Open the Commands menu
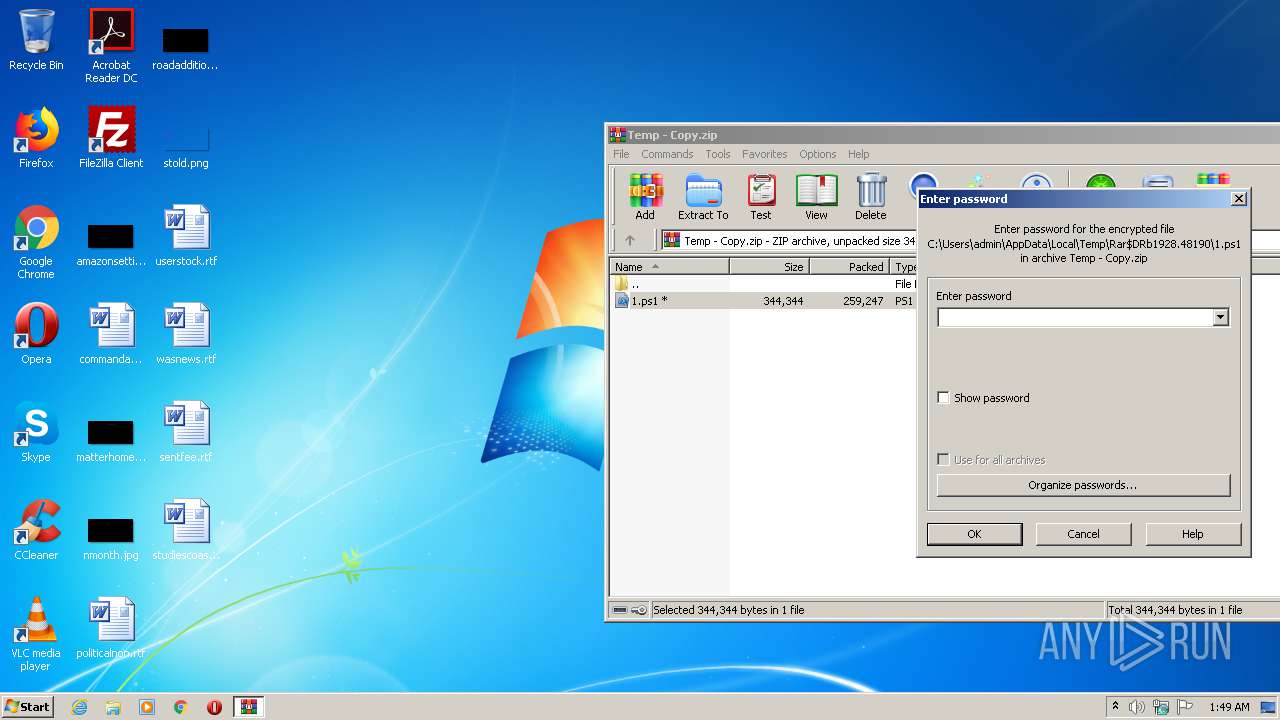The width and height of the screenshot is (1280, 720). coord(667,154)
